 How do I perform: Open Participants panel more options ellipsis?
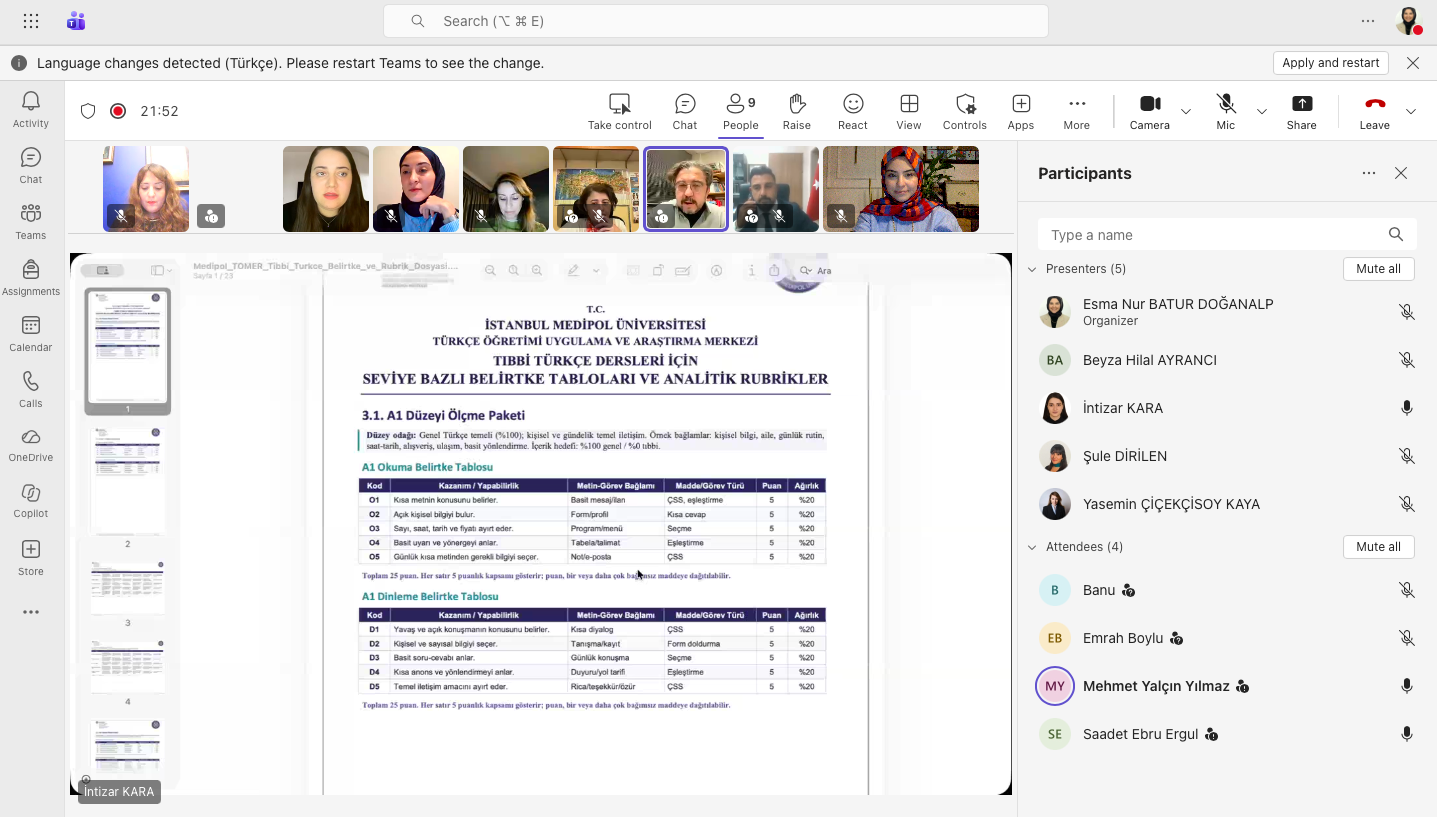[1369, 173]
